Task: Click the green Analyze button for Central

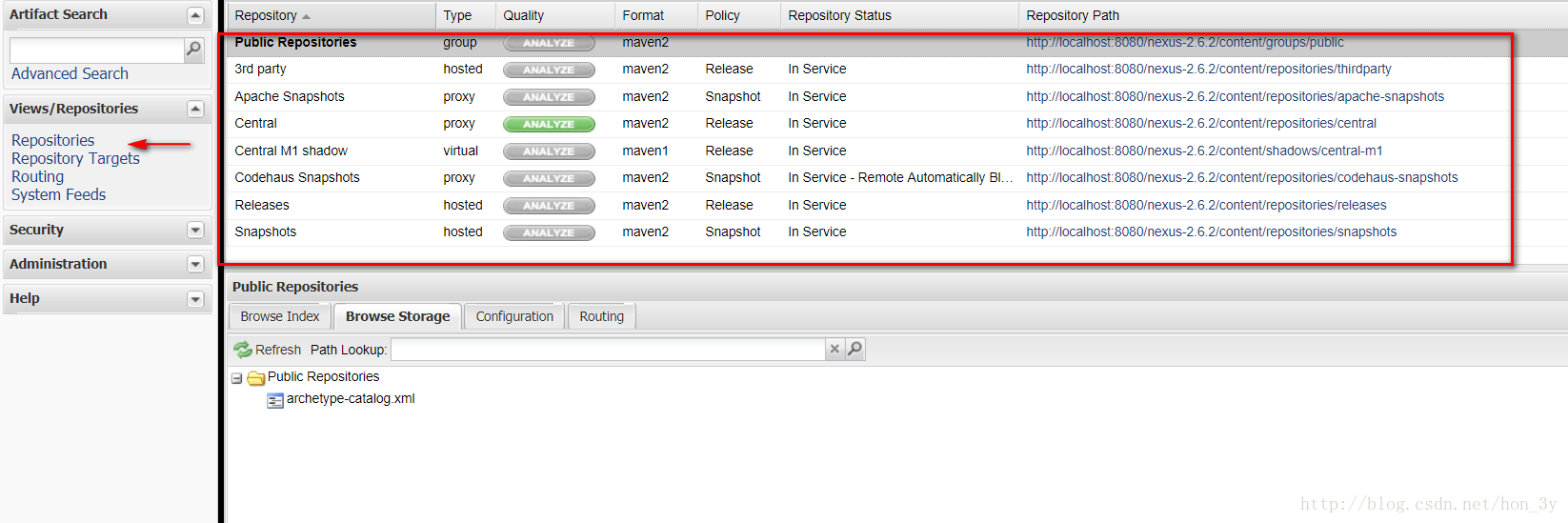Action: click(x=549, y=124)
